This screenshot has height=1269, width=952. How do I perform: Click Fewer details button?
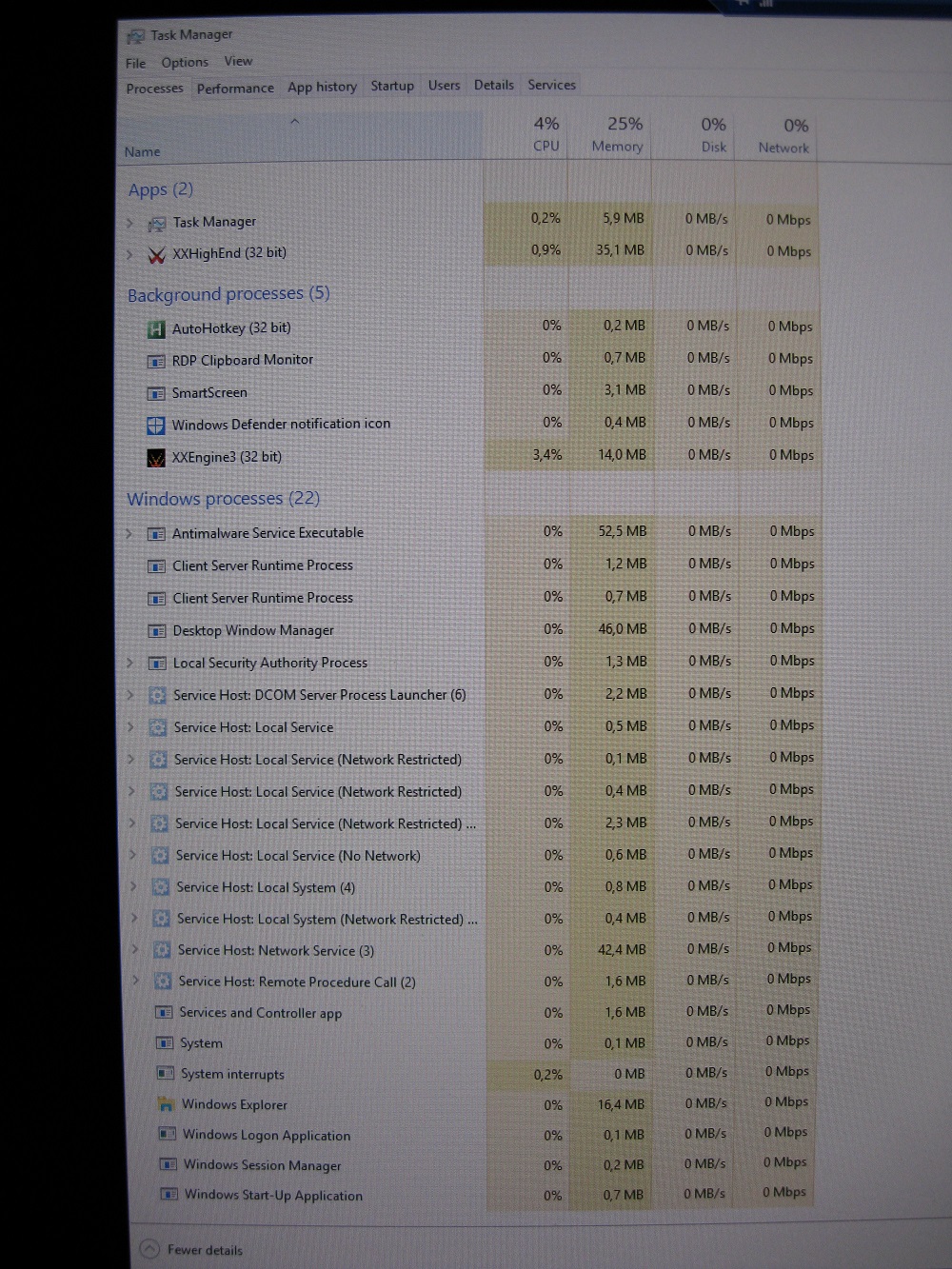(191, 1249)
